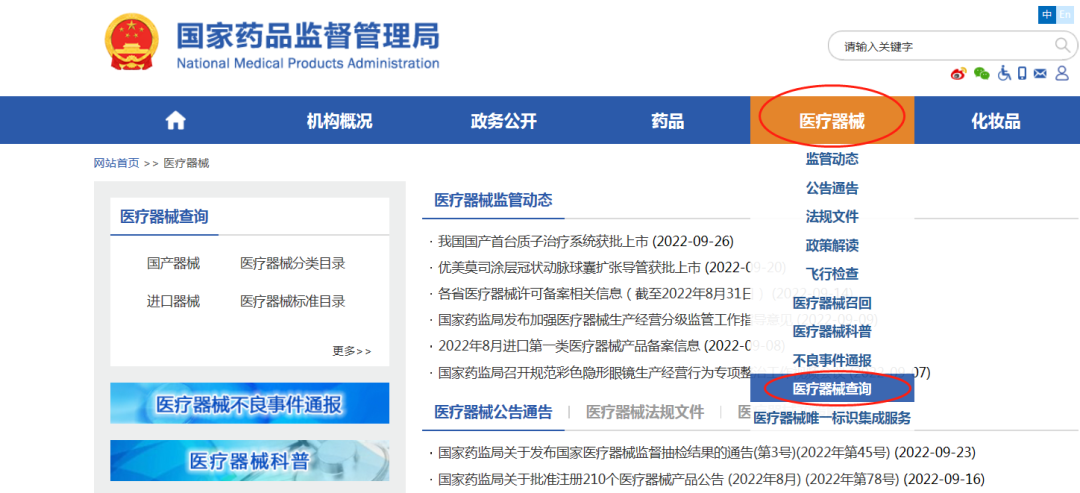Click 医疗器械科普 banner image
Viewport: 1080px width, 493px height.
tap(249, 461)
